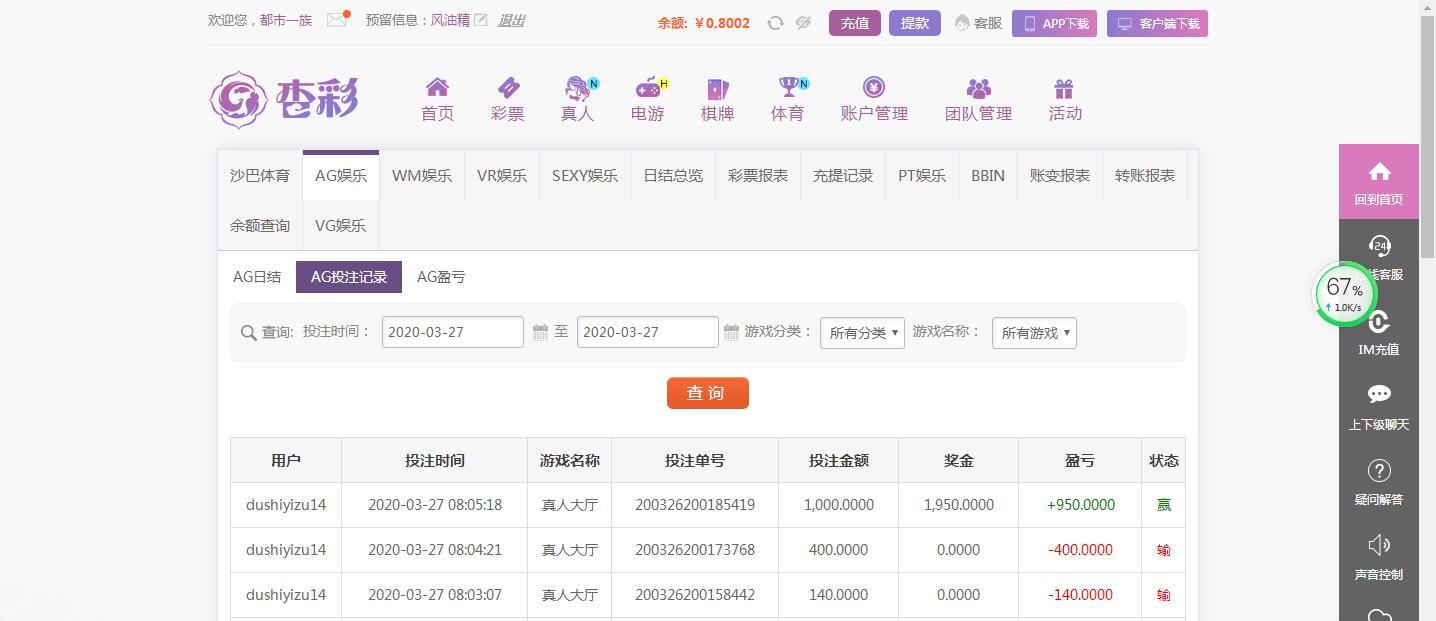1436x621 pixels.
Task: Refresh the balance amount
Action: pos(775,23)
